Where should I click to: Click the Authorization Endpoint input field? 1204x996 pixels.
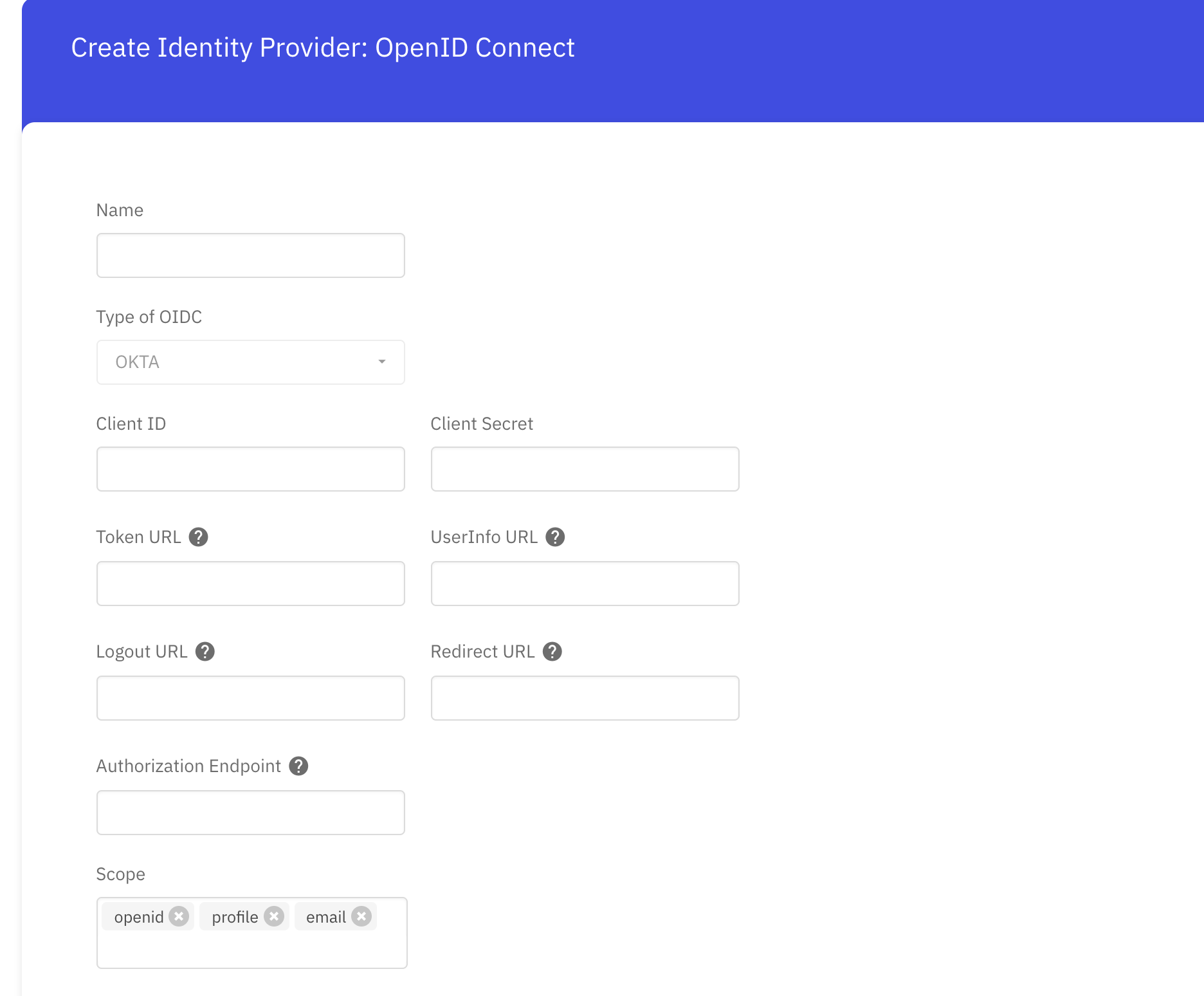(x=250, y=812)
